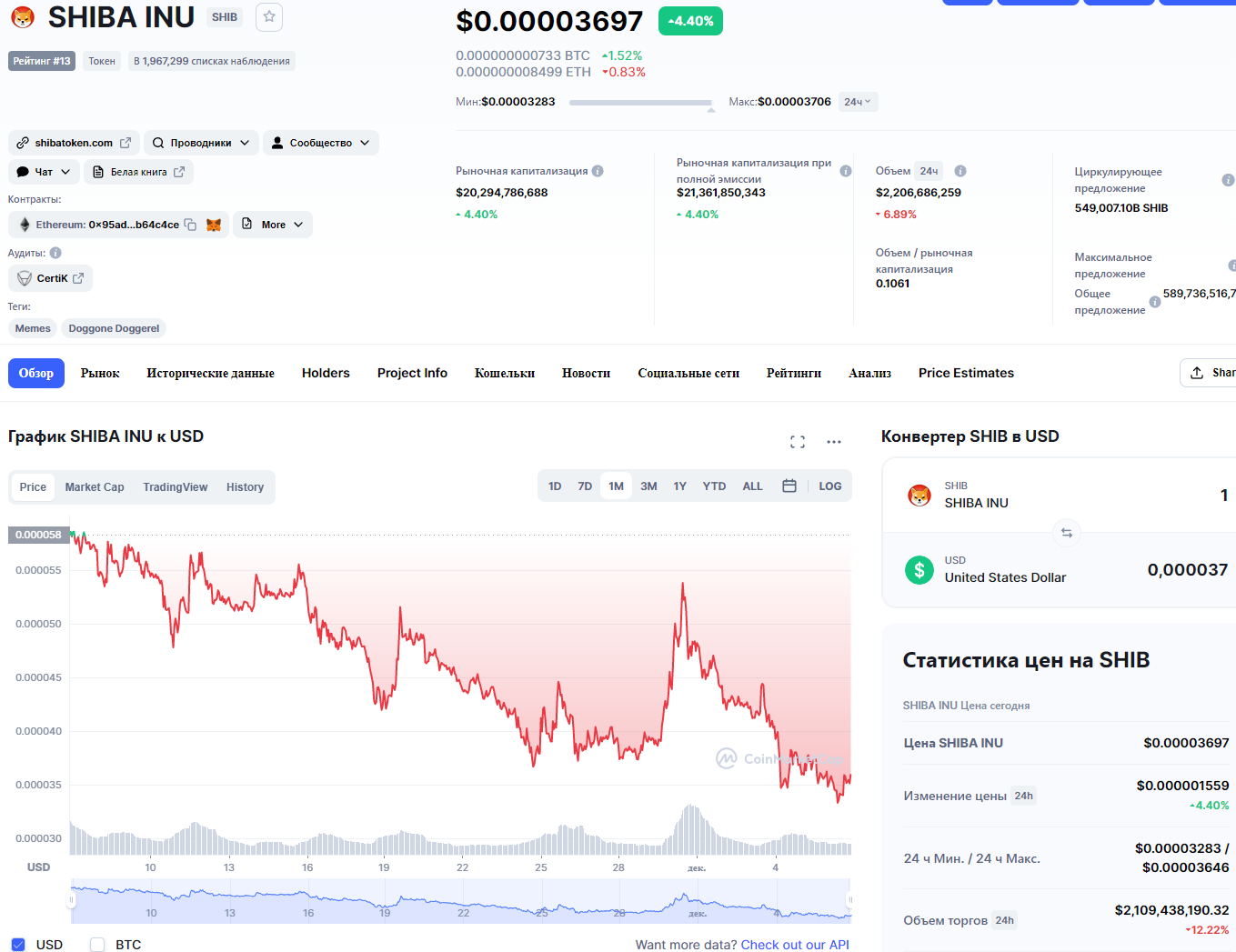Open the Рейтинги tab
Image resolution: width=1236 pixels, height=952 pixels.
tap(794, 373)
